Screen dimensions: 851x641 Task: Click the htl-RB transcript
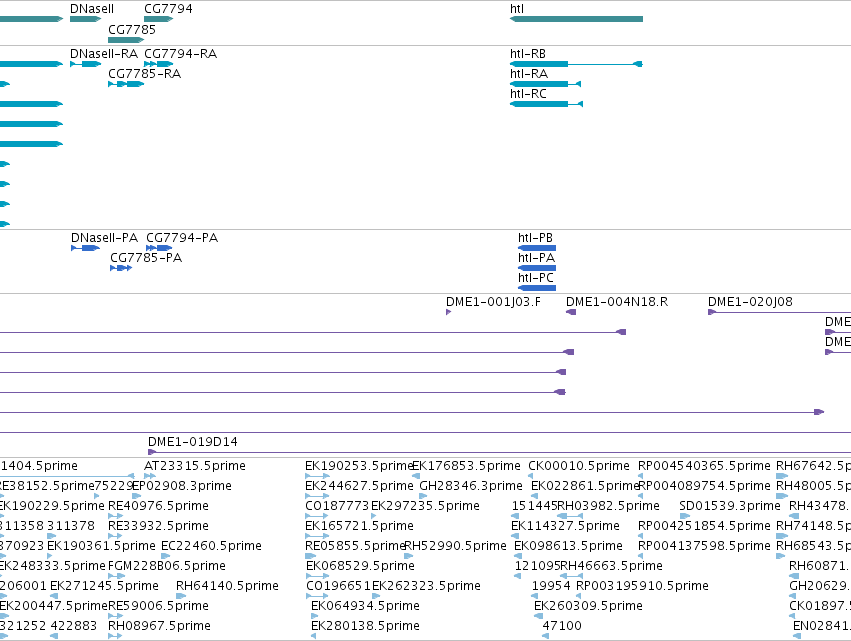[x=576, y=64]
